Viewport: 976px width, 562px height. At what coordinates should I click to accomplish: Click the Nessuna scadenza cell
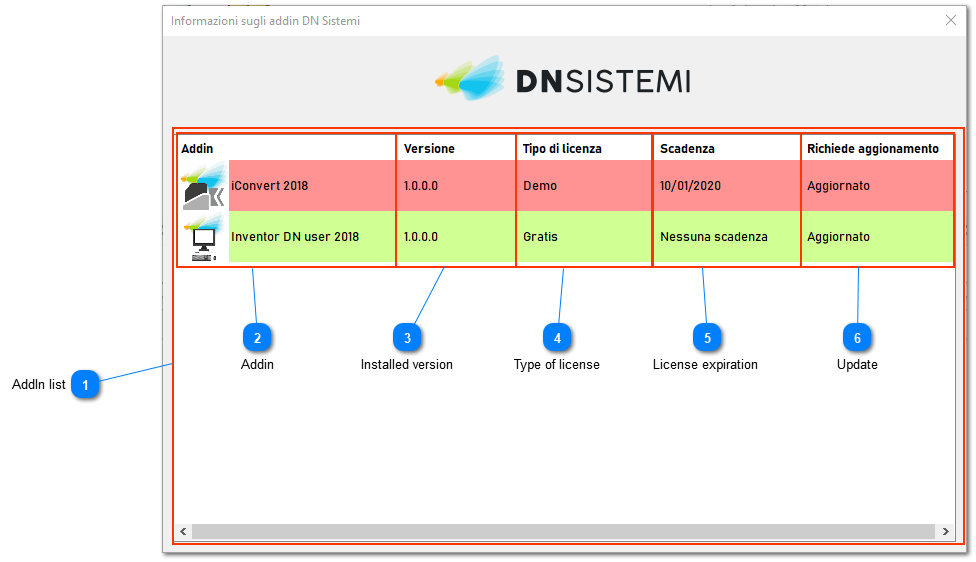[714, 237]
